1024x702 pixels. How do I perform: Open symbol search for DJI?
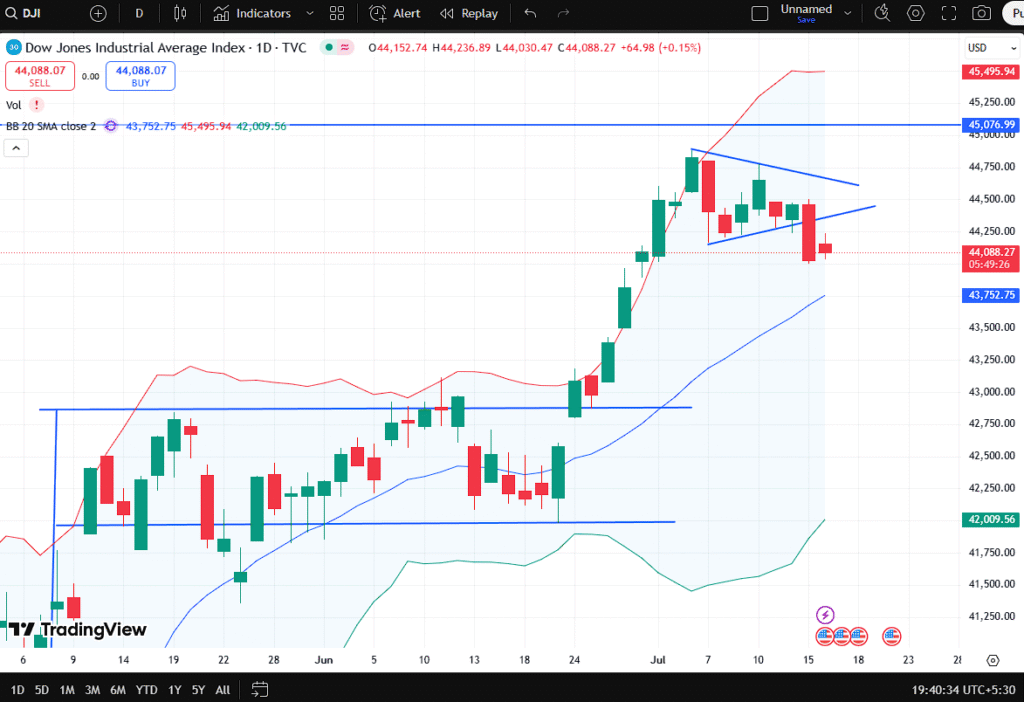pyautogui.click(x=24, y=13)
